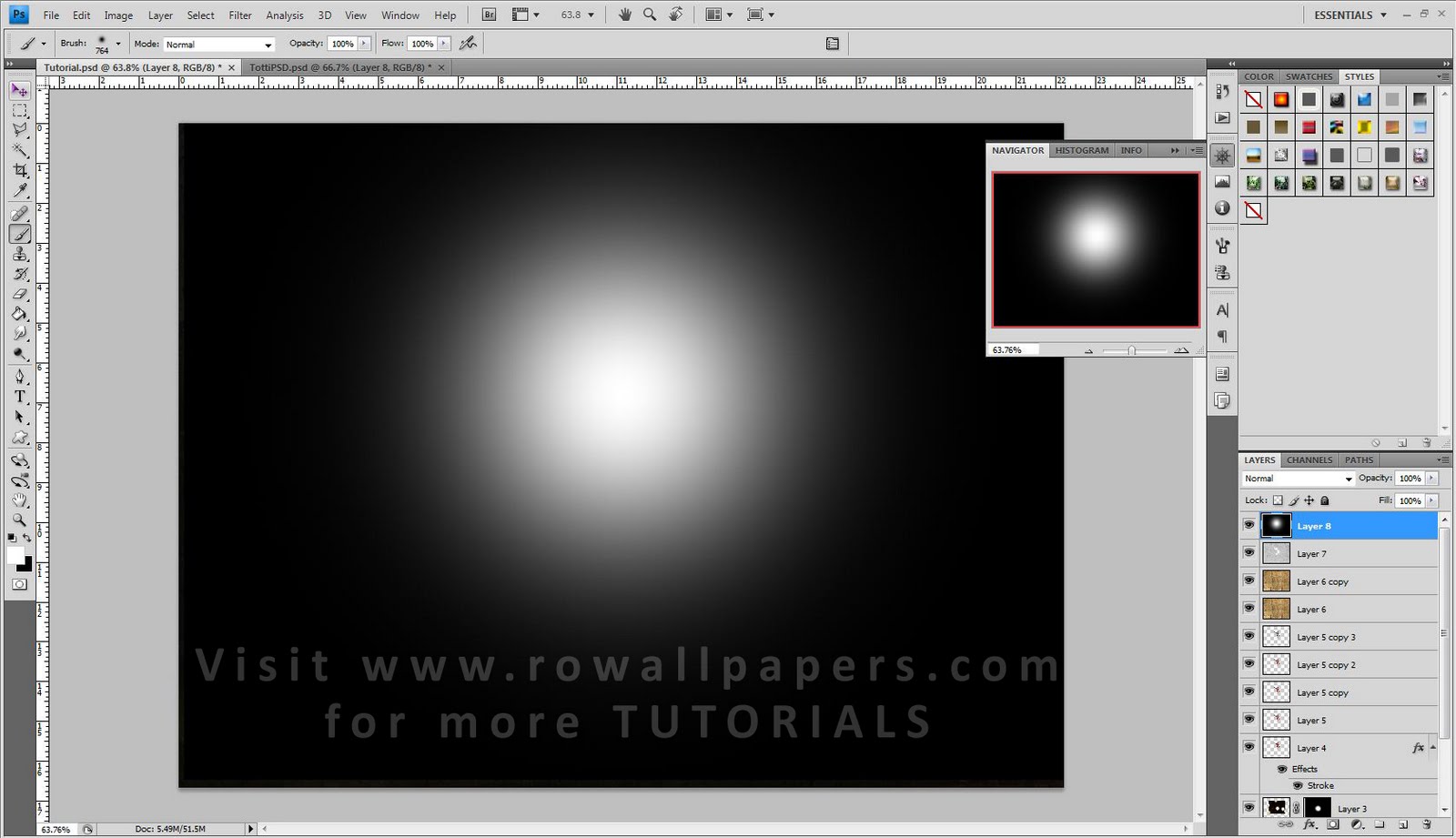This screenshot has height=838, width=1456.
Task: Select the Dodge tool
Action: (19, 354)
